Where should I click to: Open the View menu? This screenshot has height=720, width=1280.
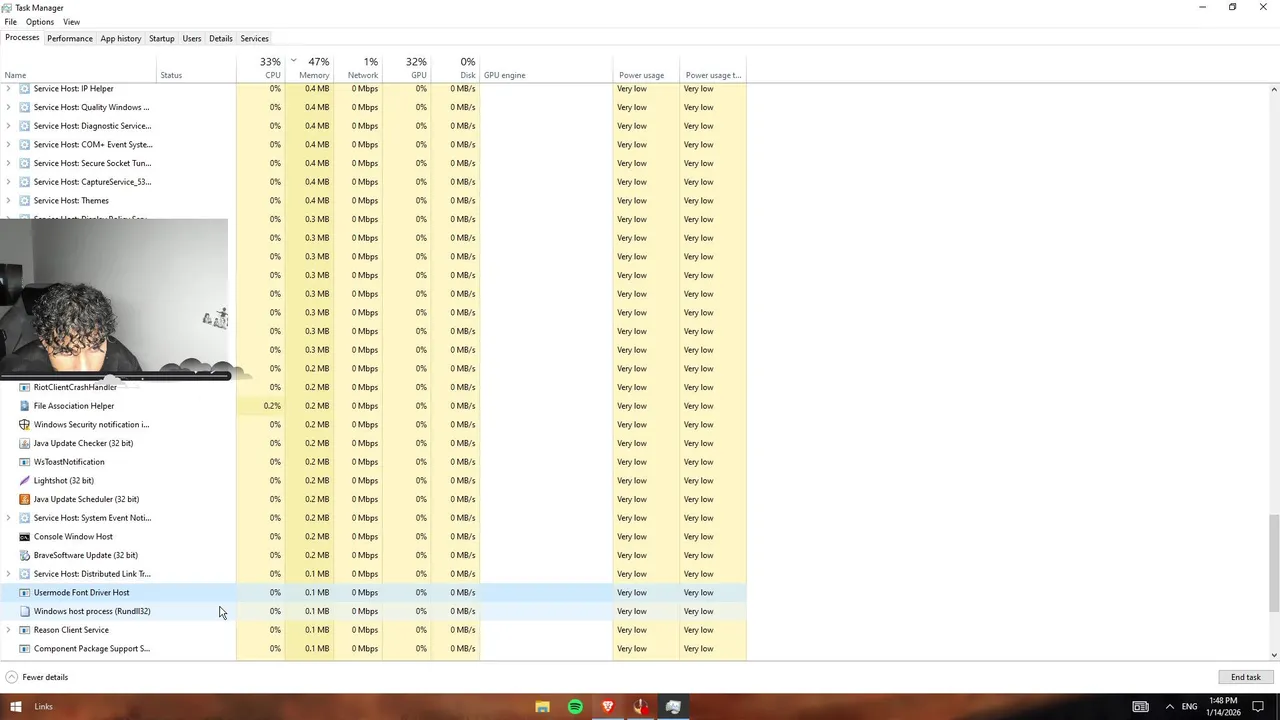click(72, 22)
